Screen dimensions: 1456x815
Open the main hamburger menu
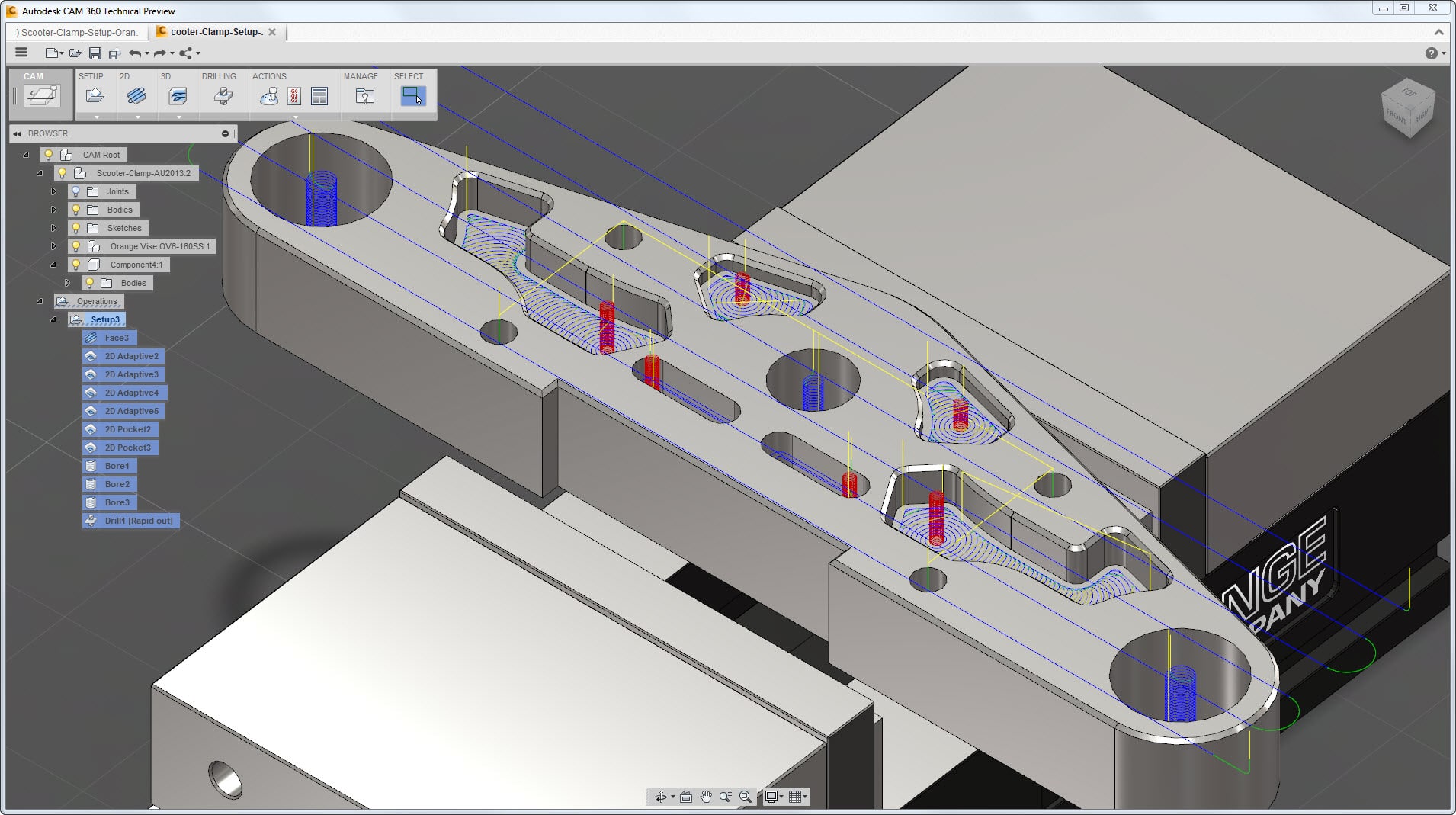21,53
